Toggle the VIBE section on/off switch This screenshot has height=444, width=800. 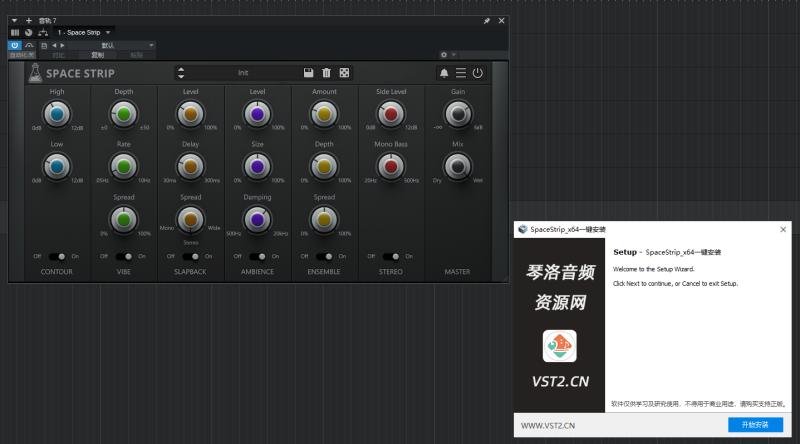point(123,256)
